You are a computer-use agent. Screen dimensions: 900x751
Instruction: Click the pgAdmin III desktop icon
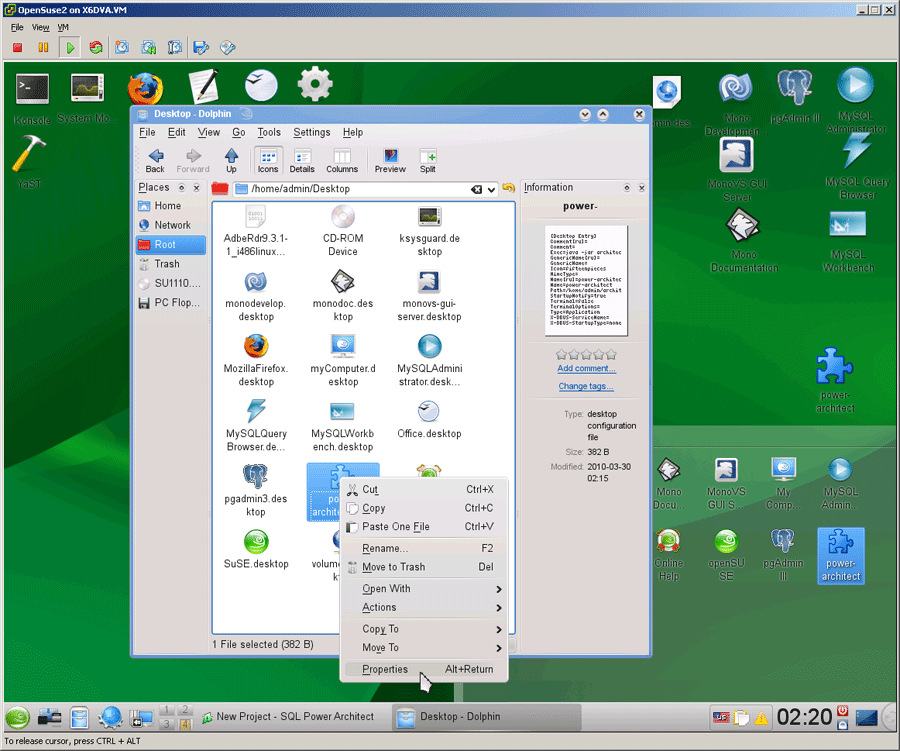pos(795,87)
